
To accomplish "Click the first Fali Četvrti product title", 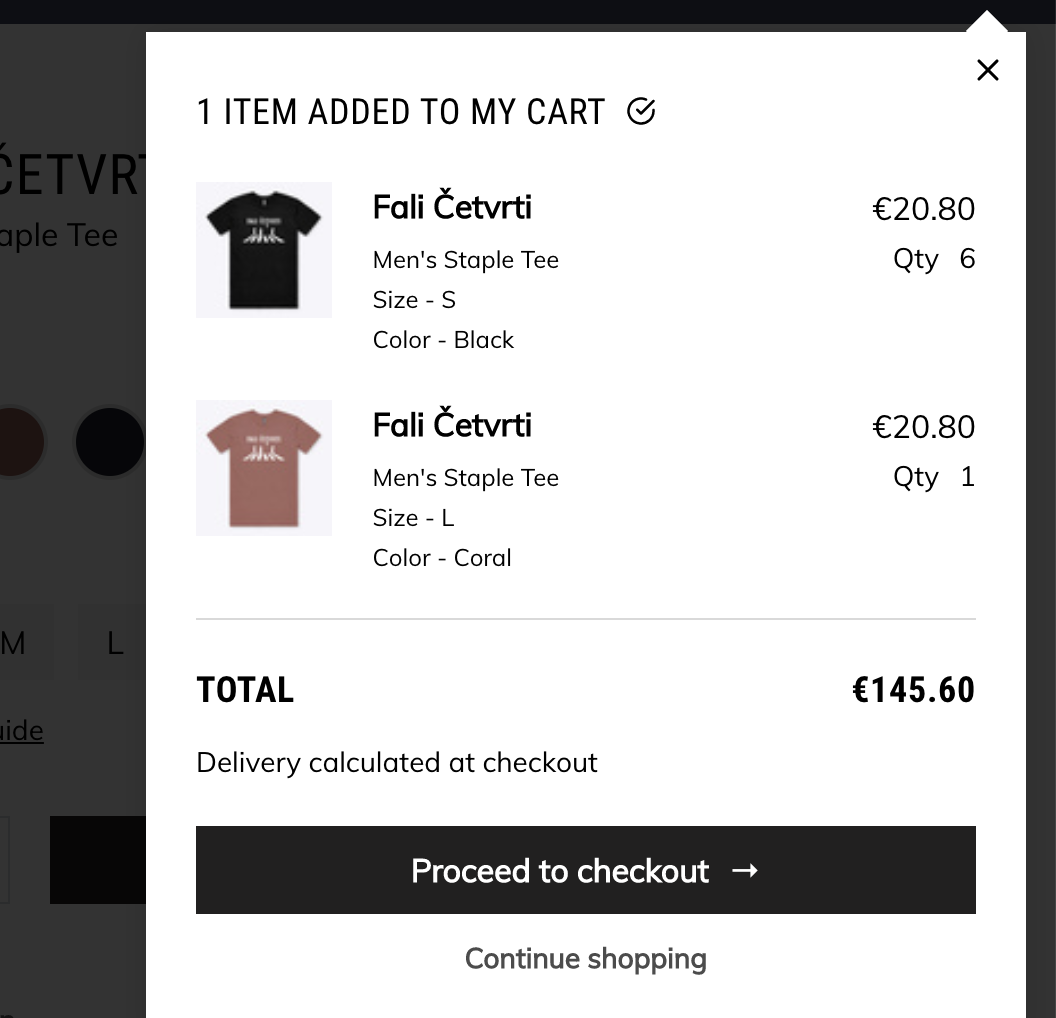I will coord(451,207).
